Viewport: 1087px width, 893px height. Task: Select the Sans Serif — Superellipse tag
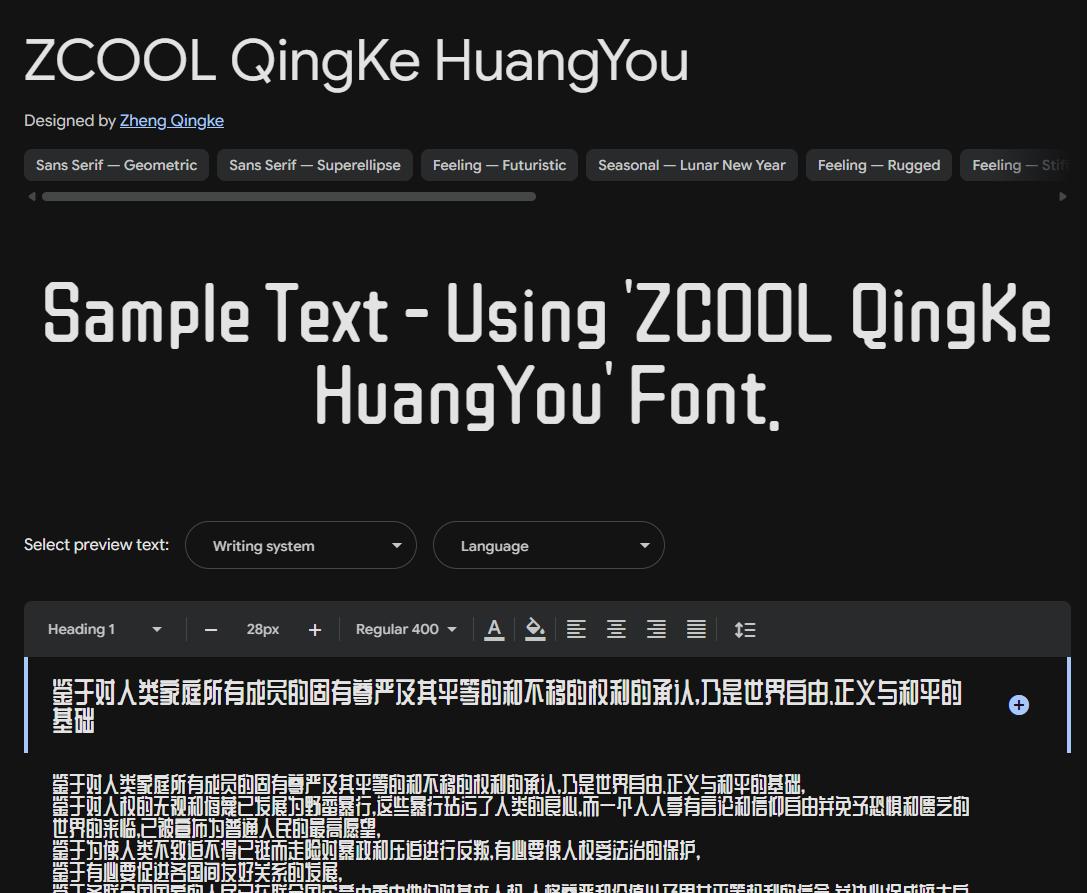pyautogui.click(x=315, y=165)
